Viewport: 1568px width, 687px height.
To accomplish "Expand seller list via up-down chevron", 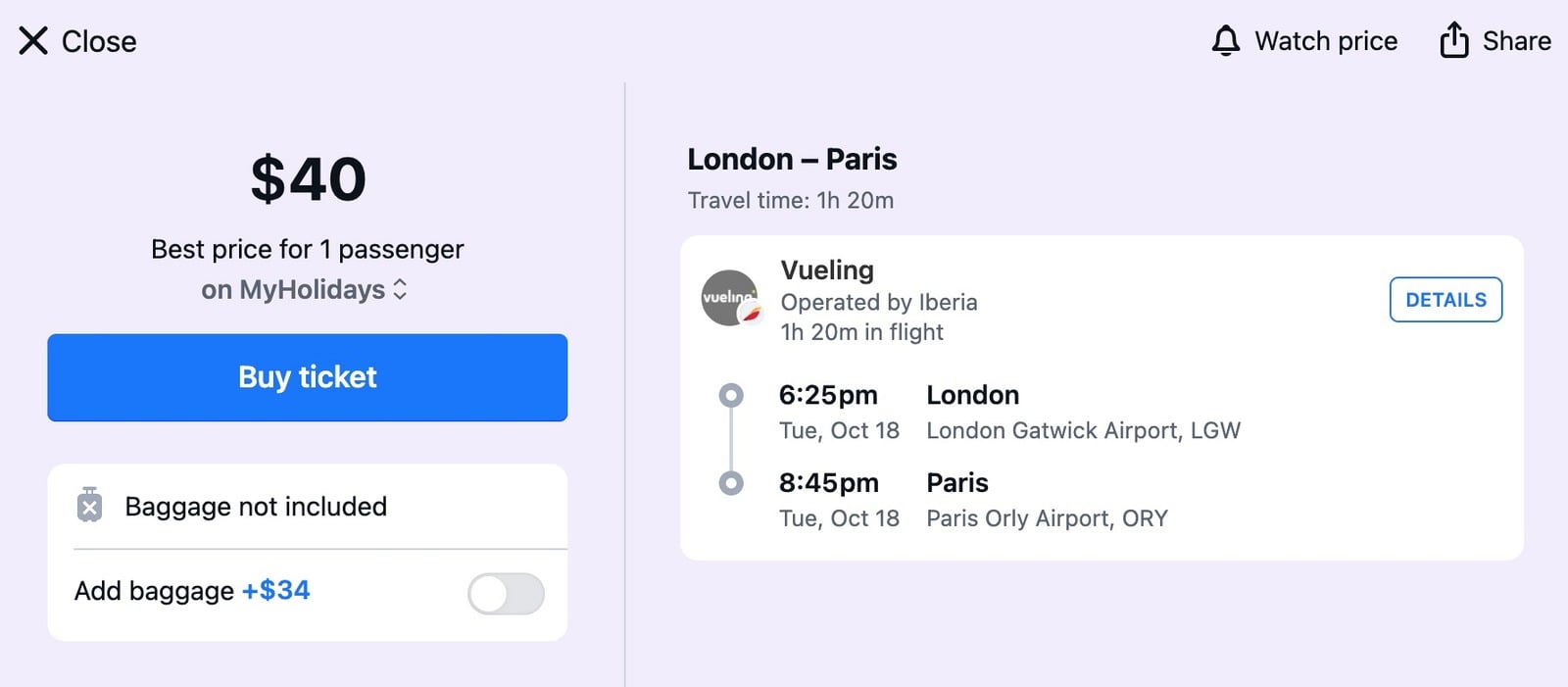I will (x=400, y=289).
